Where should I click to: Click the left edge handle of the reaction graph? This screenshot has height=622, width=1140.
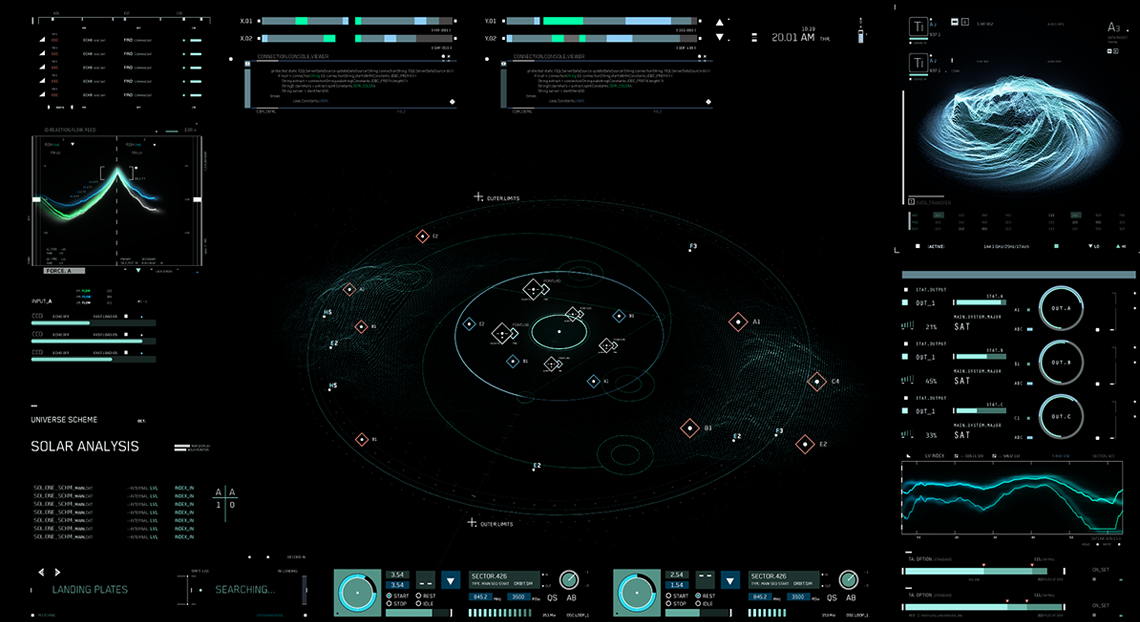[x=36, y=199]
